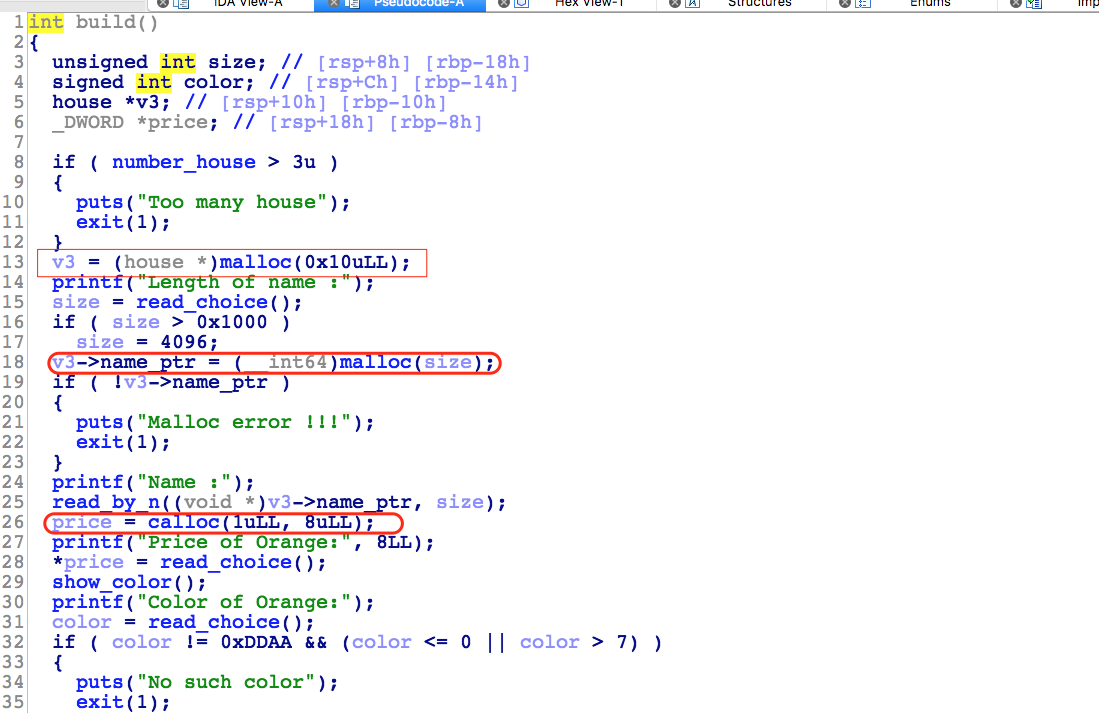Click the exit call on line 35
The height and width of the screenshot is (713, 1099).
click(100, 702)
